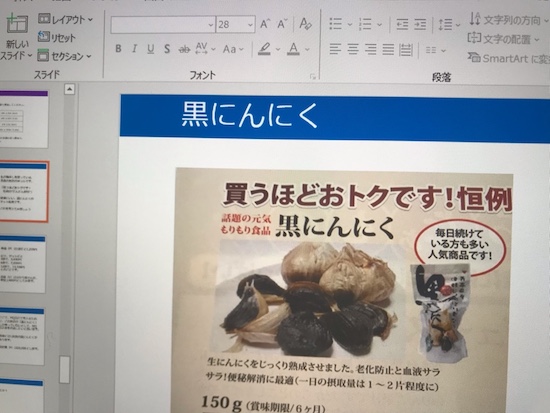Click Convert to SmartArt button
The width and height of the screenshot is (550, 413).
509,58
